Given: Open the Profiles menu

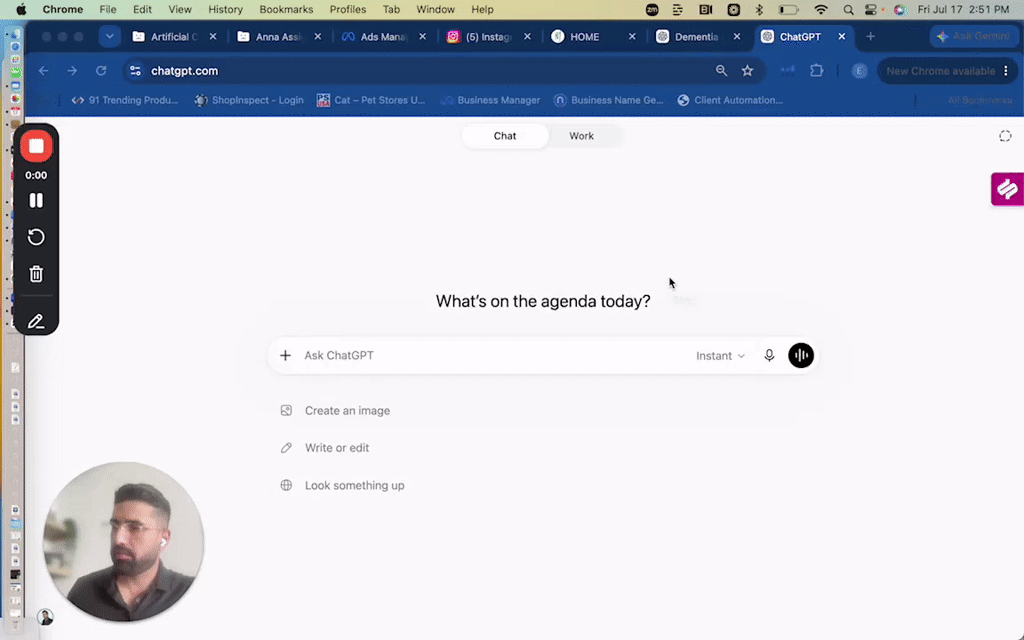Looking at the screenshot, I should coord(347,9).
